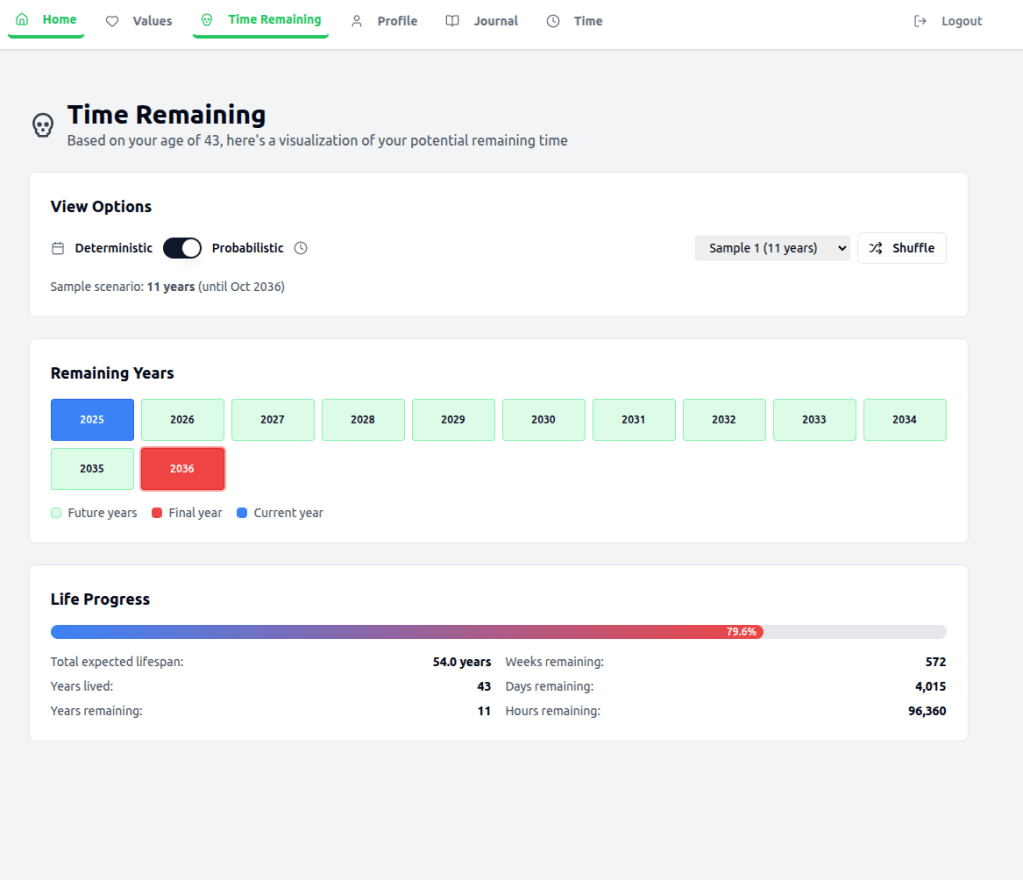Click the person icon beside Profile
This screenshot has width=1023, height=880.
coord(357,21)
